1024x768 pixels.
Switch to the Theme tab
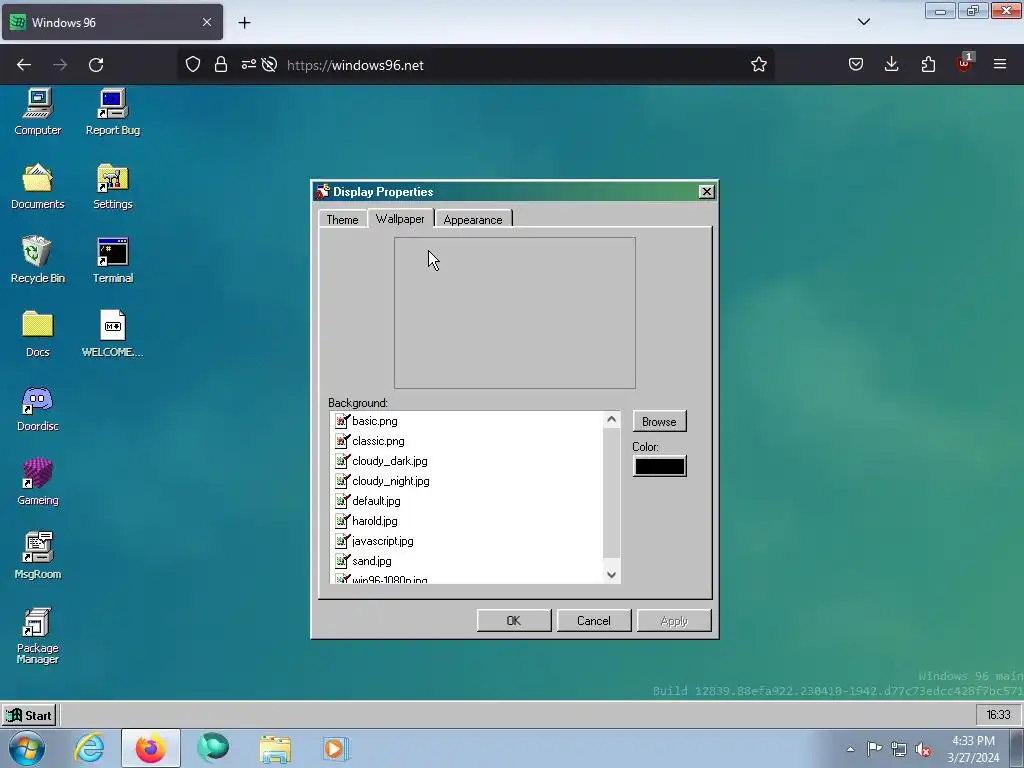[x=342, y=219]
